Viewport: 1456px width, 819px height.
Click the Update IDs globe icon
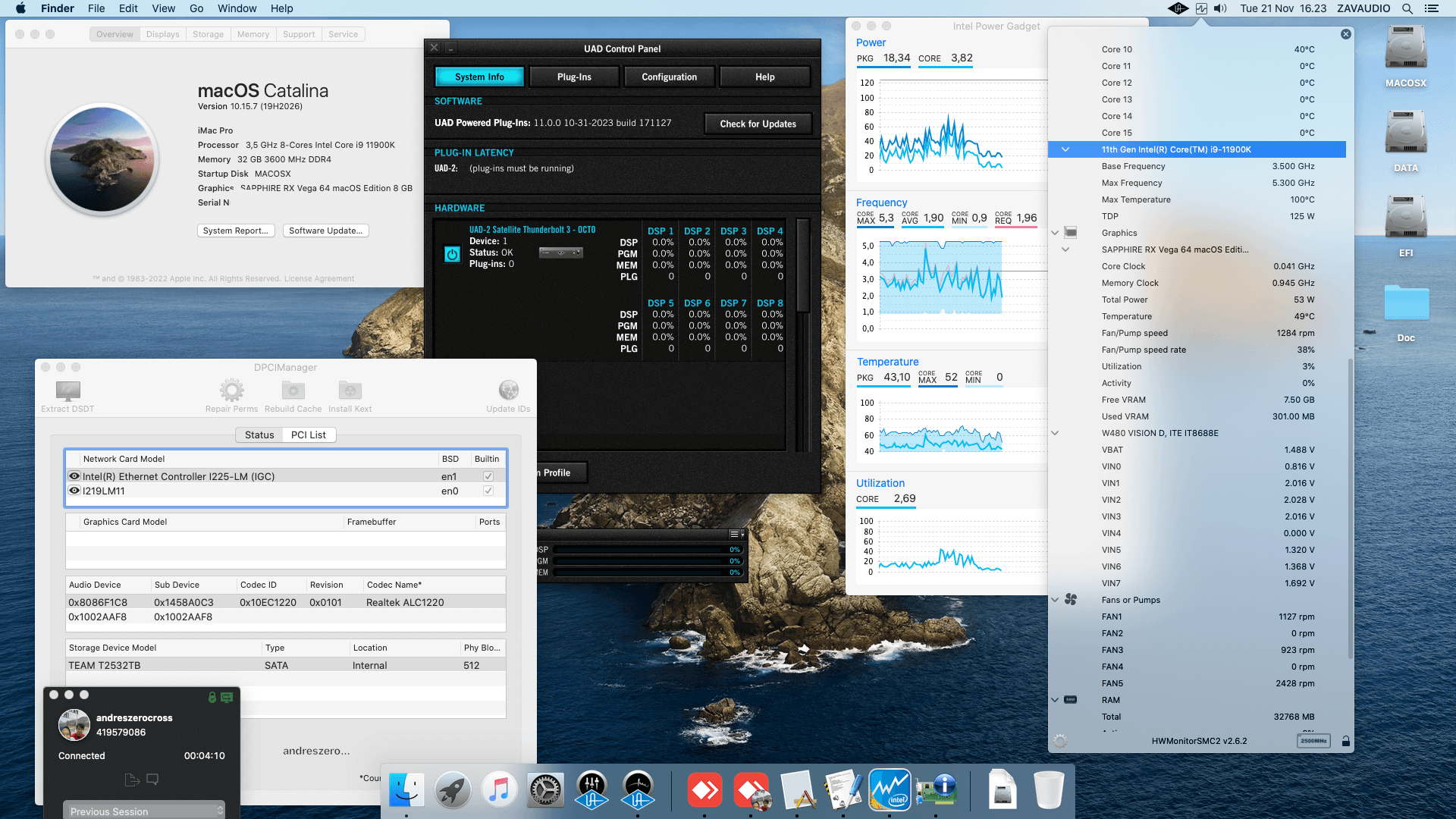(x=508, y=389)
